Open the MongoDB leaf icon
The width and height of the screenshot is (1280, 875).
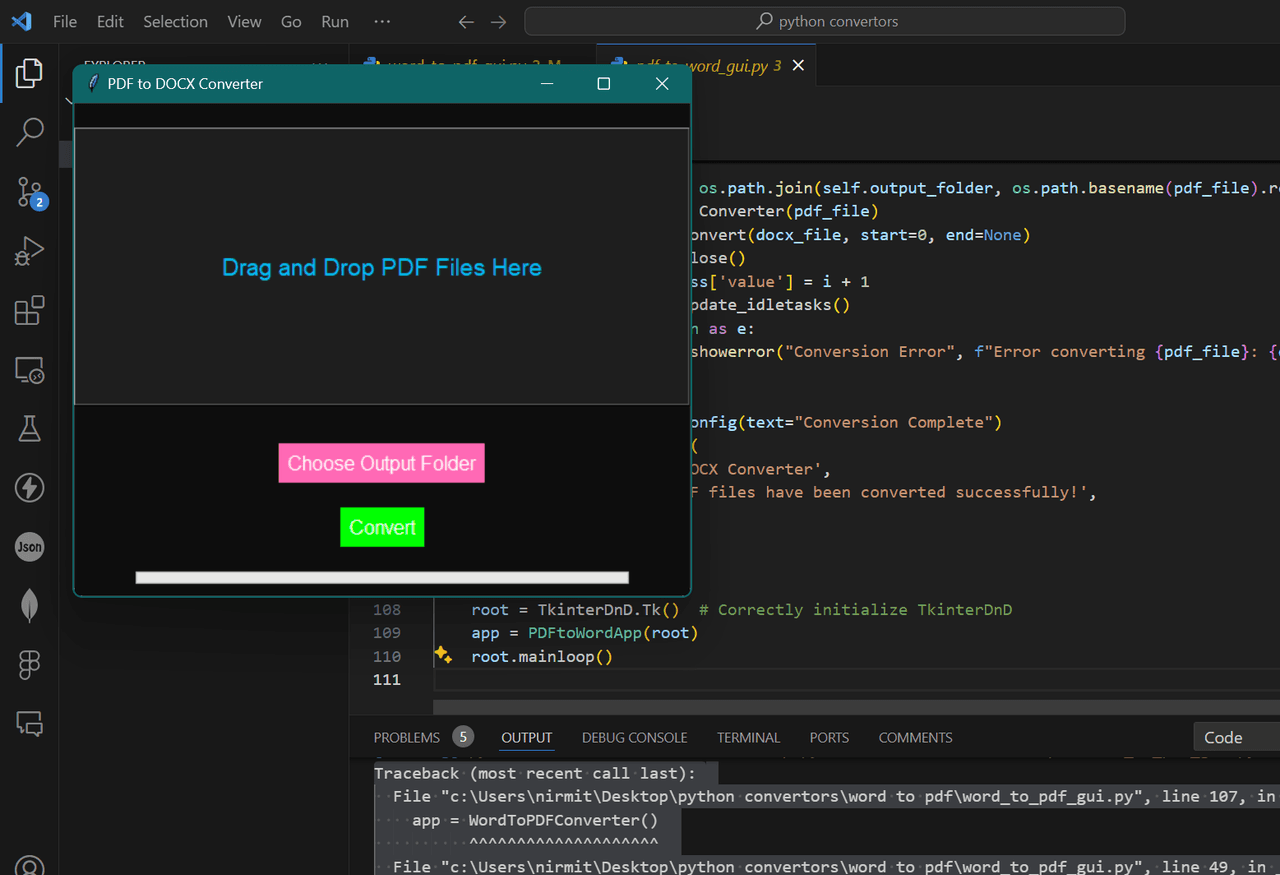click(x=29, y=606)
